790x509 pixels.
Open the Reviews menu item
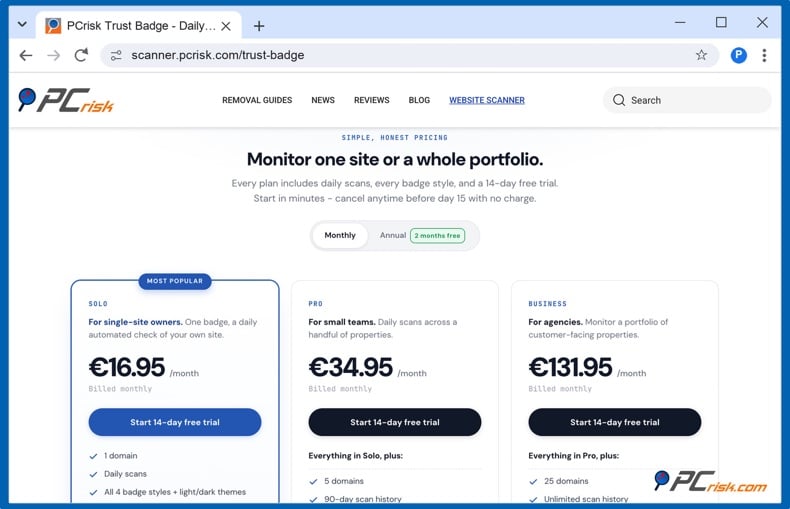[x=371, y=100]
